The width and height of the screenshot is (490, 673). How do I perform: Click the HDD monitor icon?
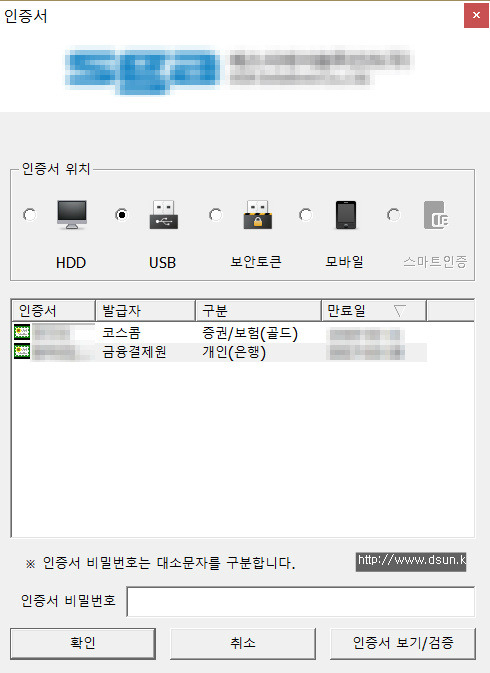pos(72,214)
